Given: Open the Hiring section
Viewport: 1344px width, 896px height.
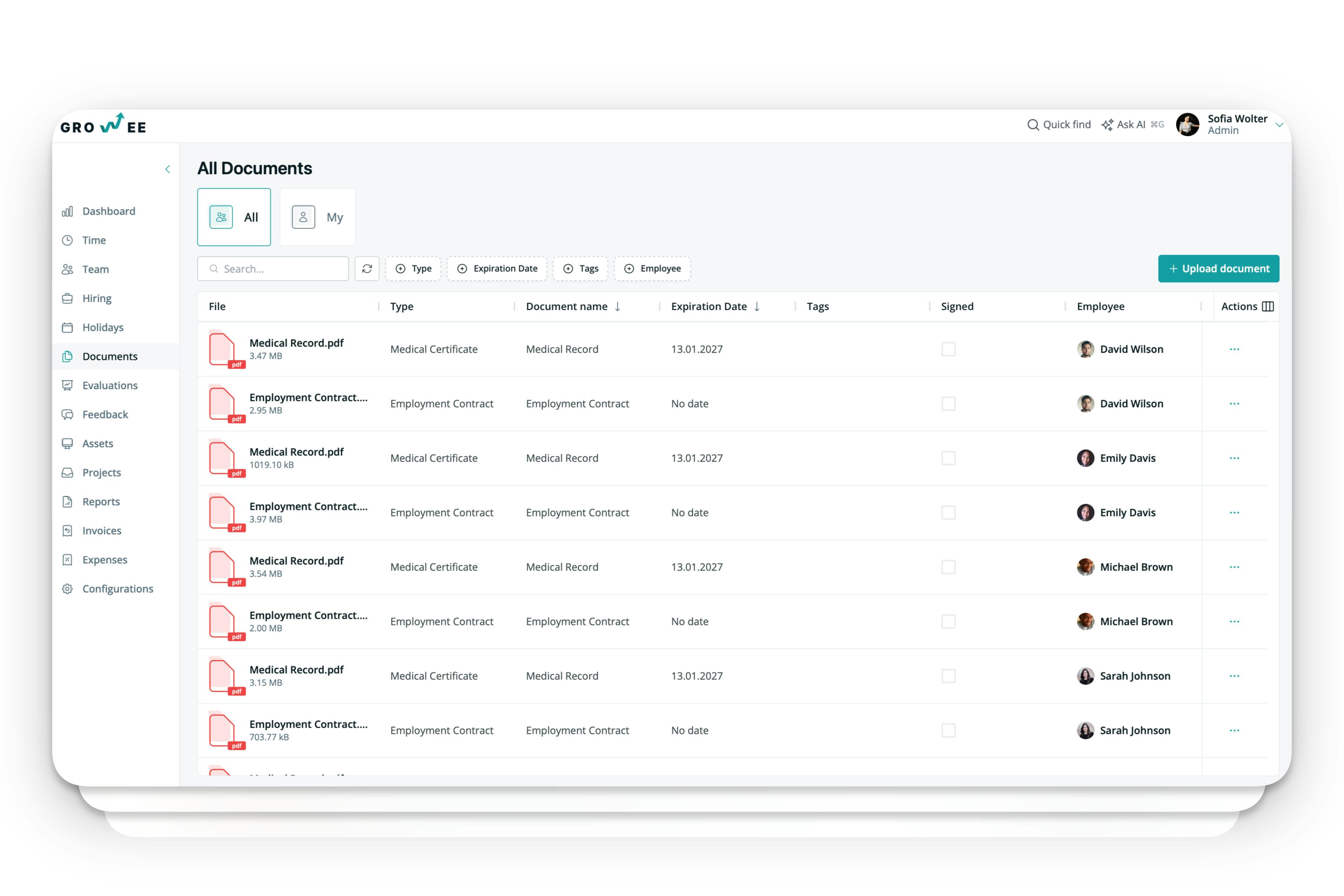Looking at the screenshot, I should (97, 298).
